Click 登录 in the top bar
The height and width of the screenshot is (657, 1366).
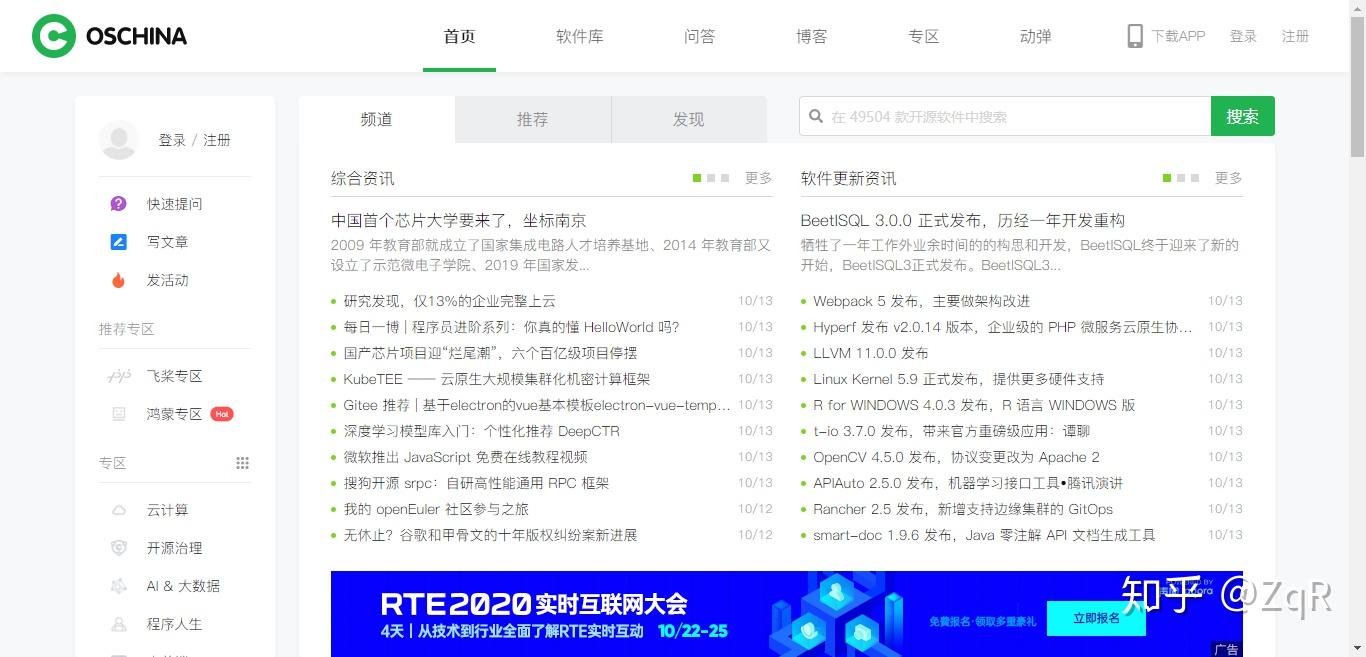click(1243, 36)
